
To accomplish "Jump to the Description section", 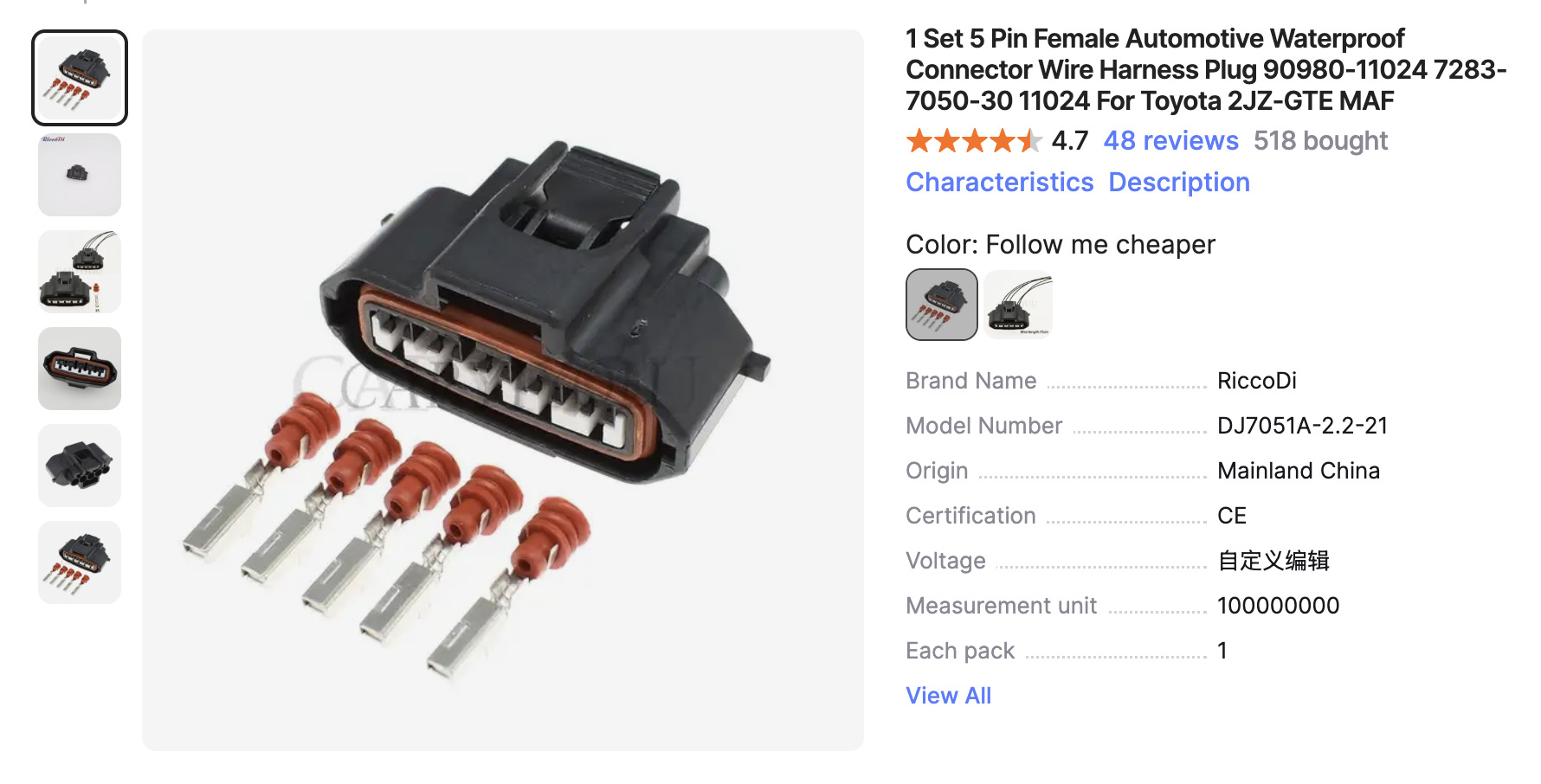I will [x=1179, y=182].
